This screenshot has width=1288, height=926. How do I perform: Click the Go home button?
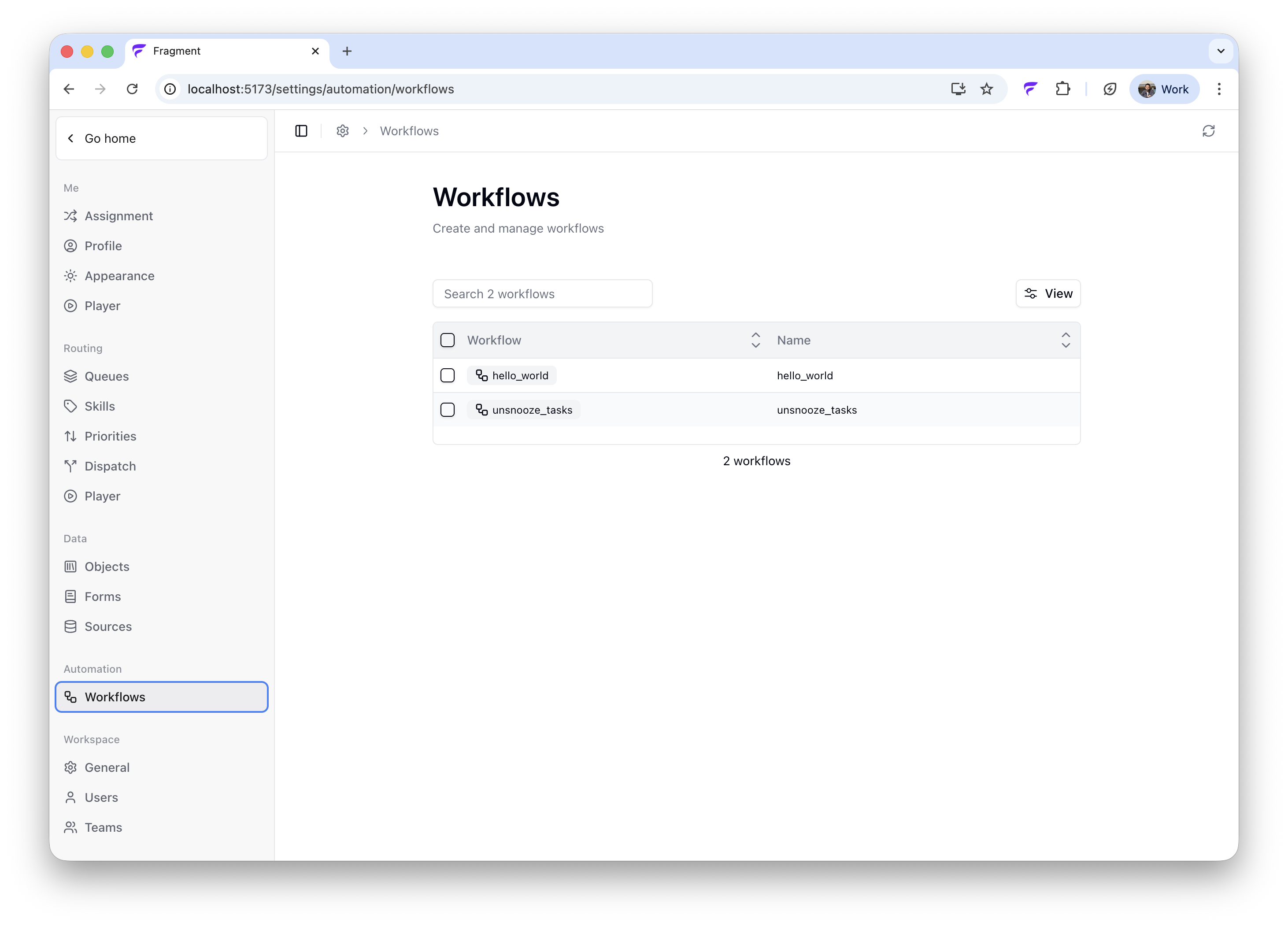[x=161, y=139]
